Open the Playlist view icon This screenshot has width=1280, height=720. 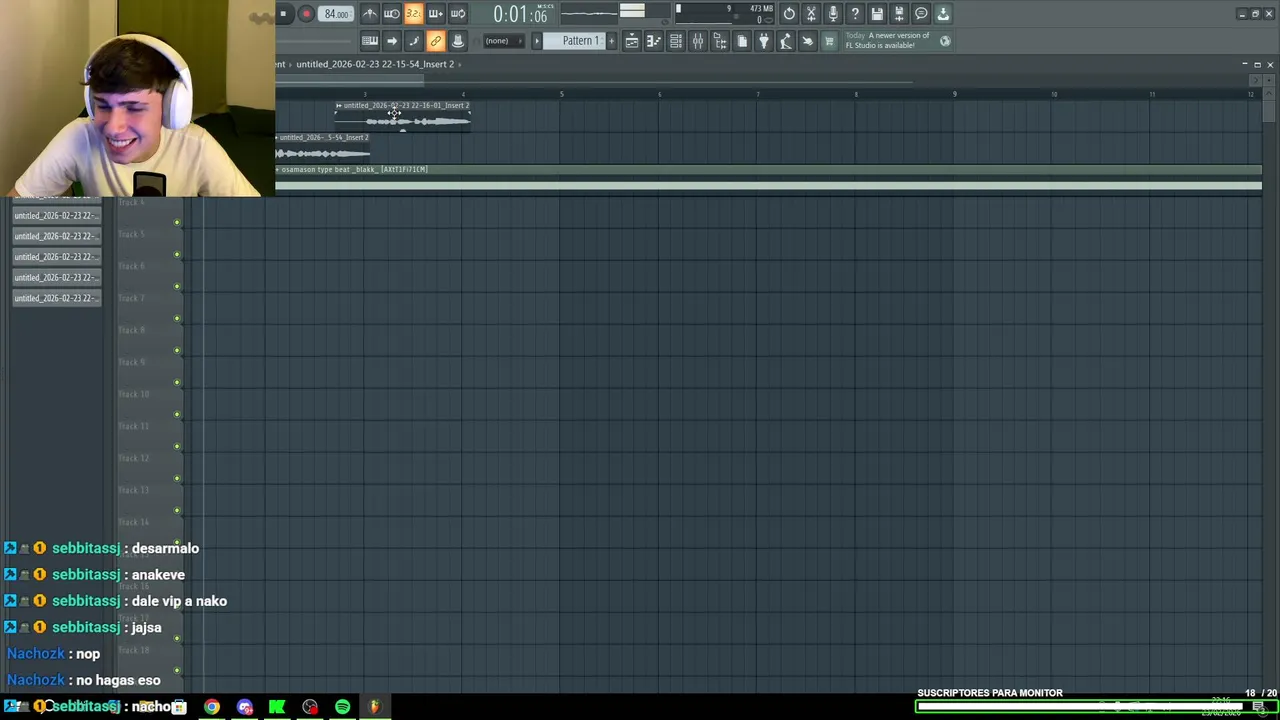point(632,41)
